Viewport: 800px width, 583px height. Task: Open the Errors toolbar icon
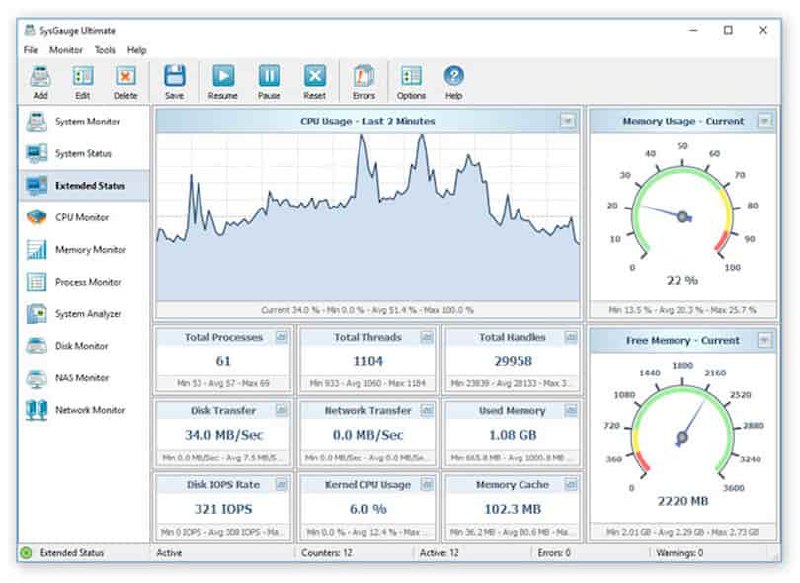pyautogui.click(x=364, y=76)
